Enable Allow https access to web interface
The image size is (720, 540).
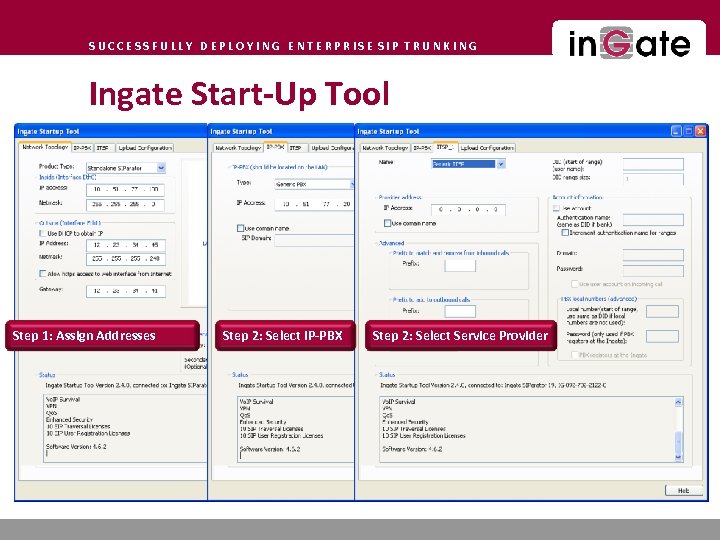[x=42, y=274]
